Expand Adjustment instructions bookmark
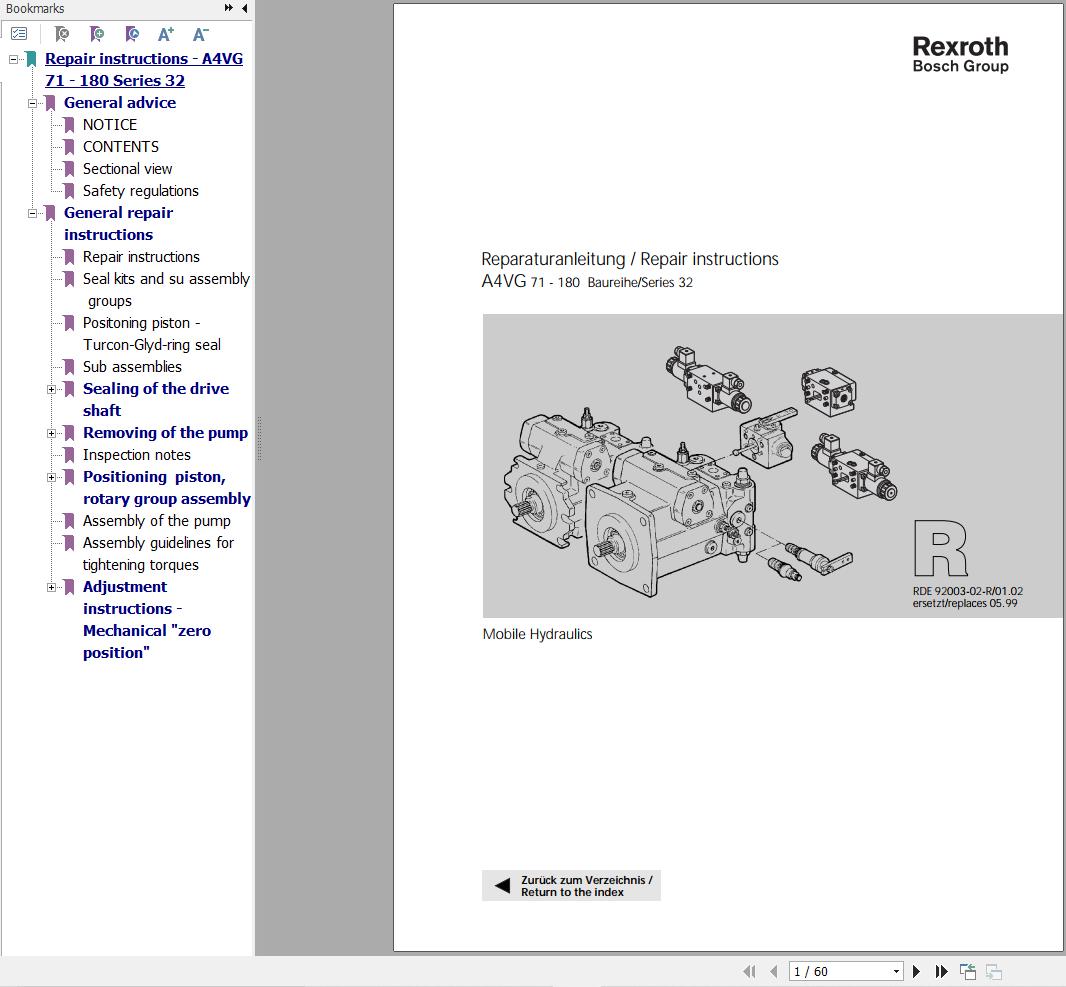Screen dimensions: 1066x987 pos(51,588)
